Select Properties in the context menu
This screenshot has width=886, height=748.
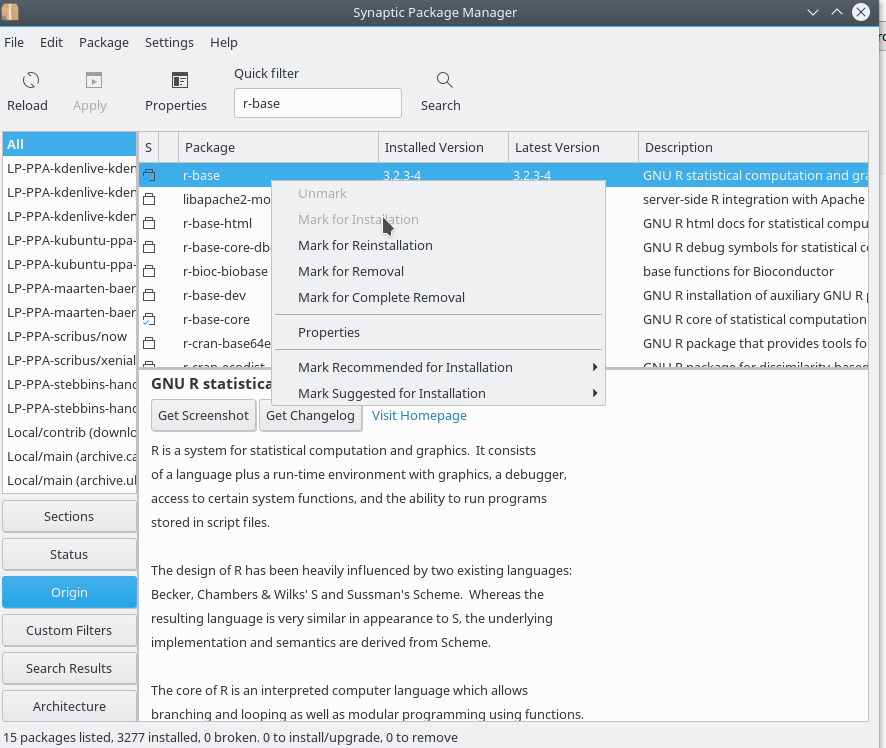438,332
